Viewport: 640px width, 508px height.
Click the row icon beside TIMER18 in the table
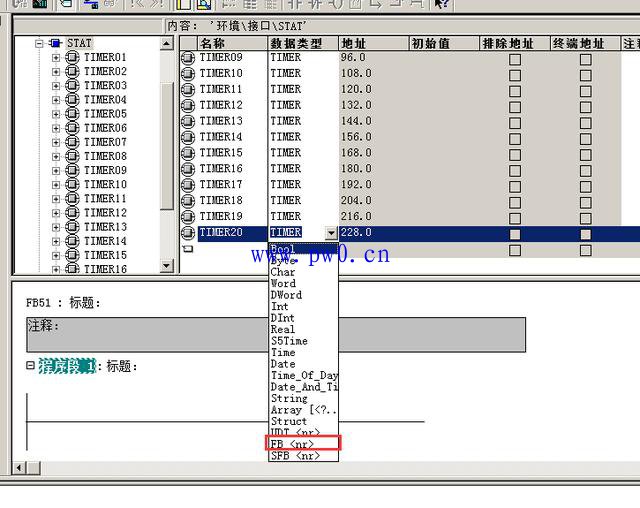(188, 201)
